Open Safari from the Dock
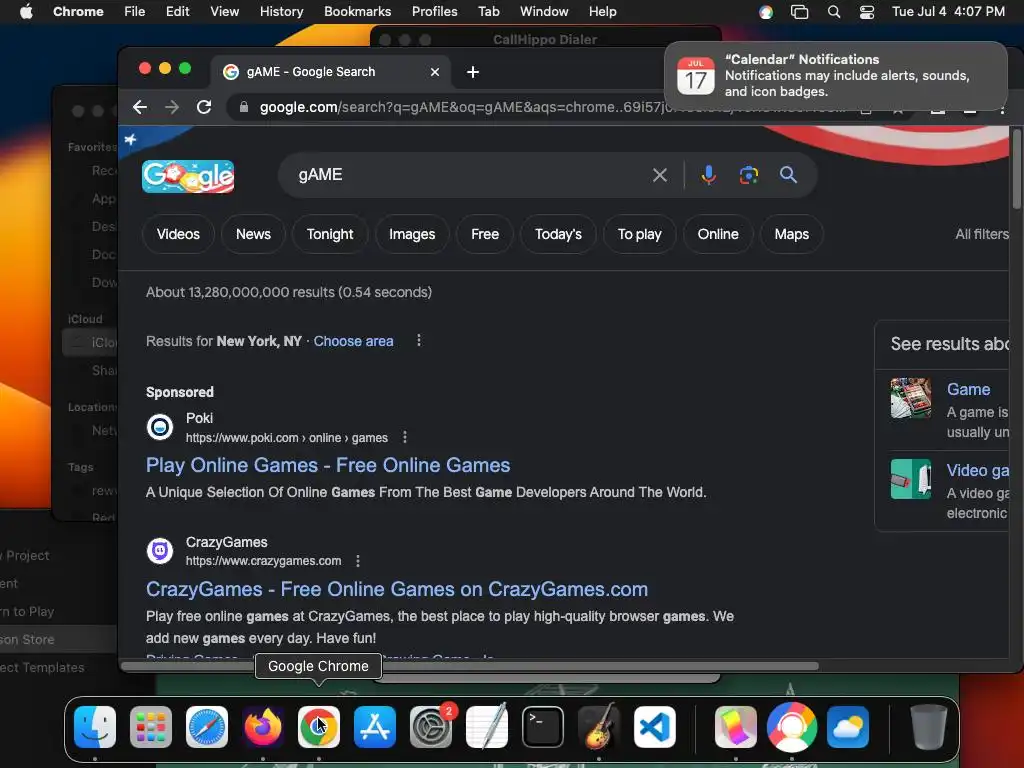Screen dimensions: 1024x768 [x=207, y=727]
